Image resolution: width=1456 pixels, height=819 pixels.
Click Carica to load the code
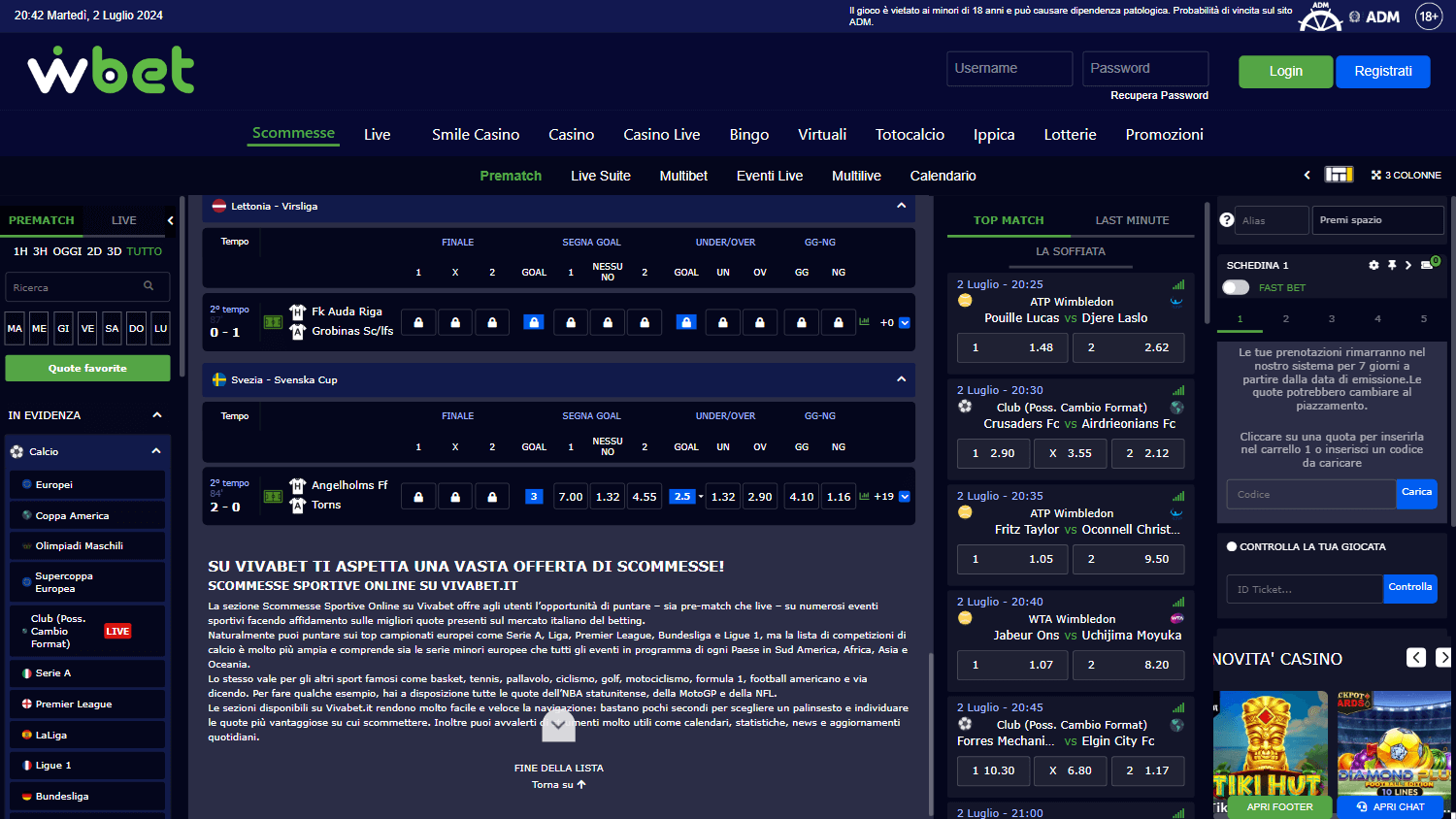(1416, 493)
